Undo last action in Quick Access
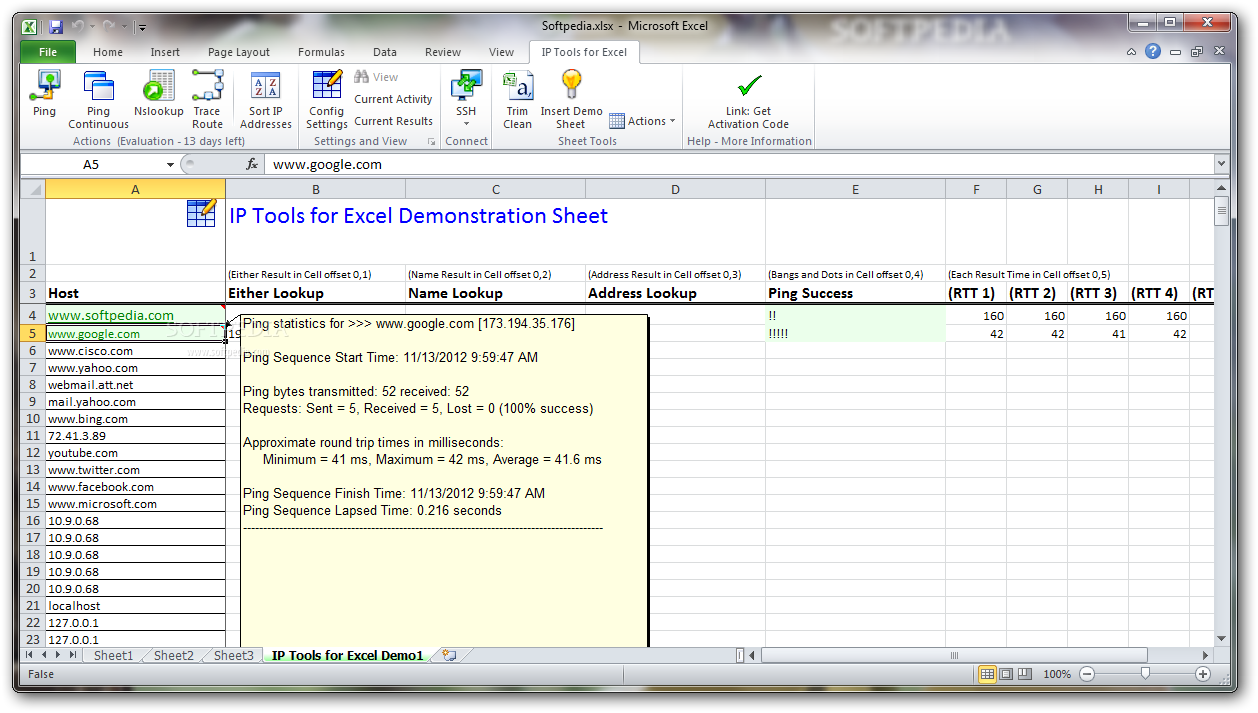 click(78, 27)
